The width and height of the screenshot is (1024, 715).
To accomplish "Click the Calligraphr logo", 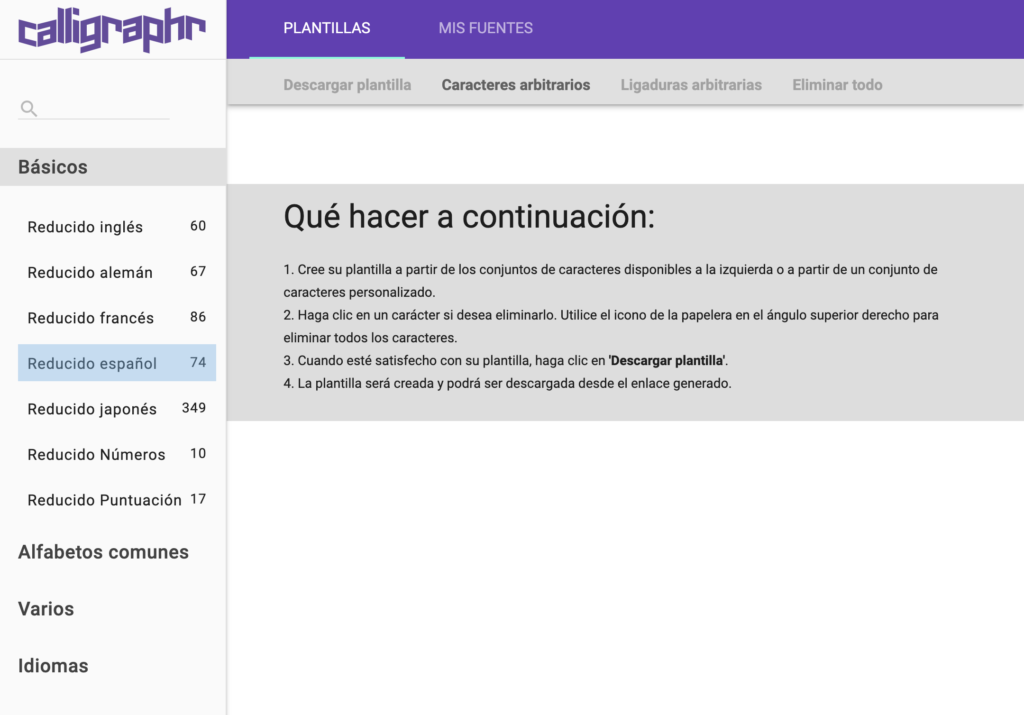I will (112, 29).
